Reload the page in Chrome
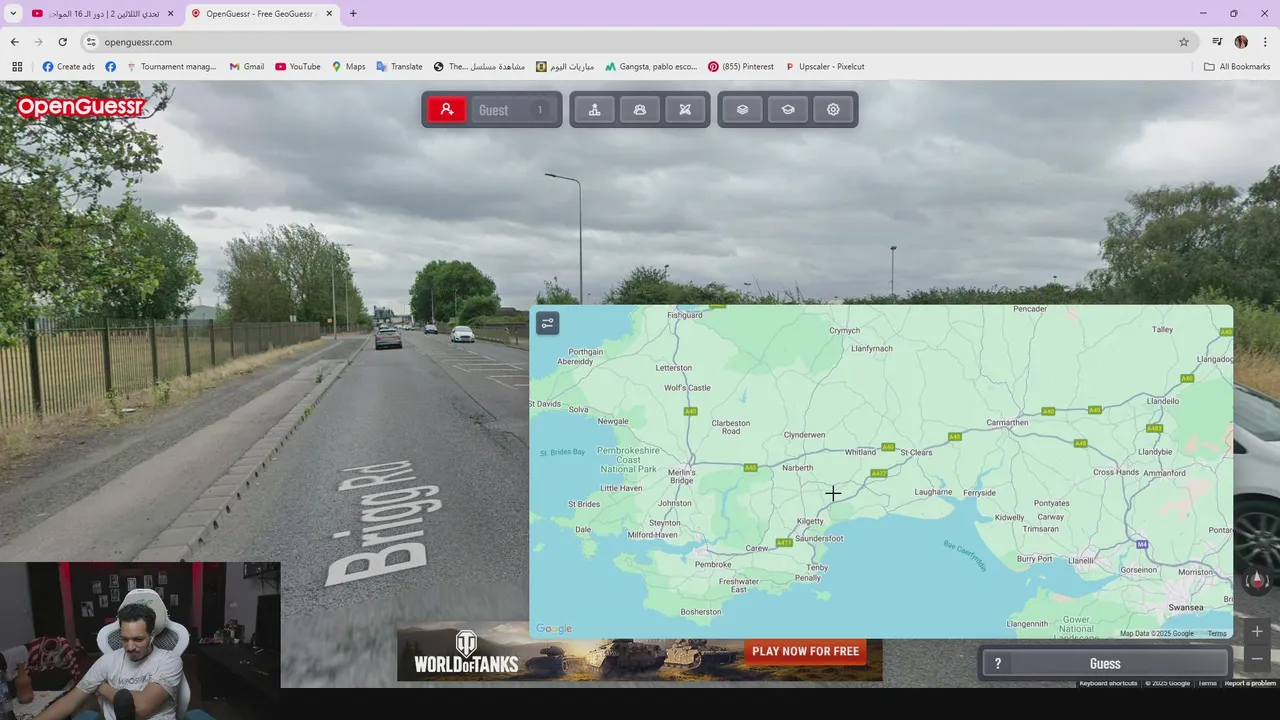 [62, 42]
